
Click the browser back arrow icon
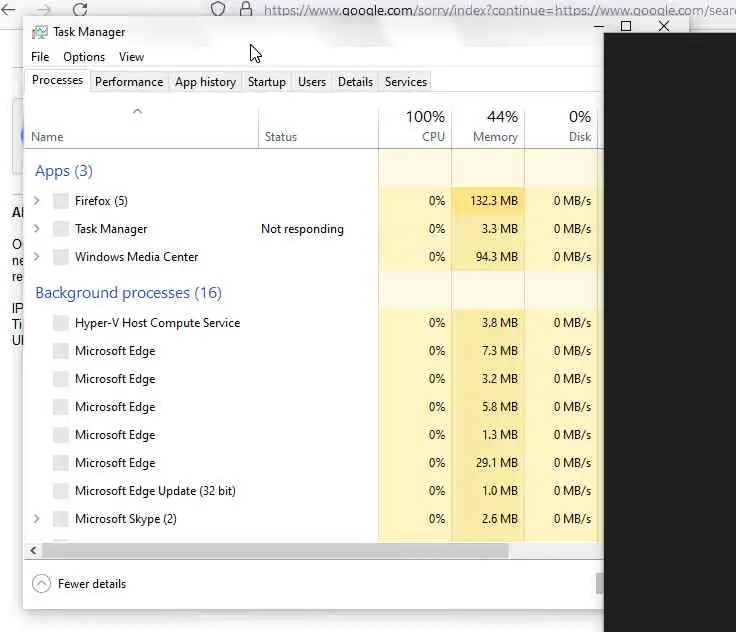(8, 9)
